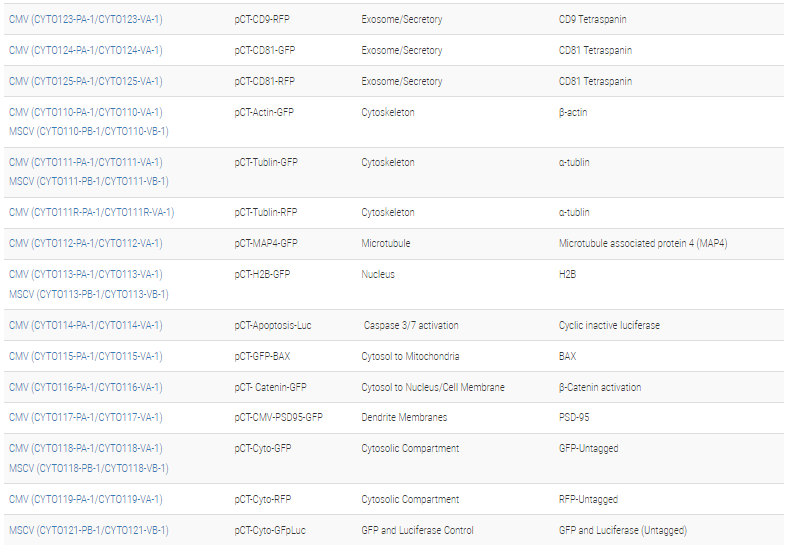This screenshot has width=789, height=559.
Task: Click CMV CYTO0111-PA-1 Tublin-GFP link
Action: [85, 162]
